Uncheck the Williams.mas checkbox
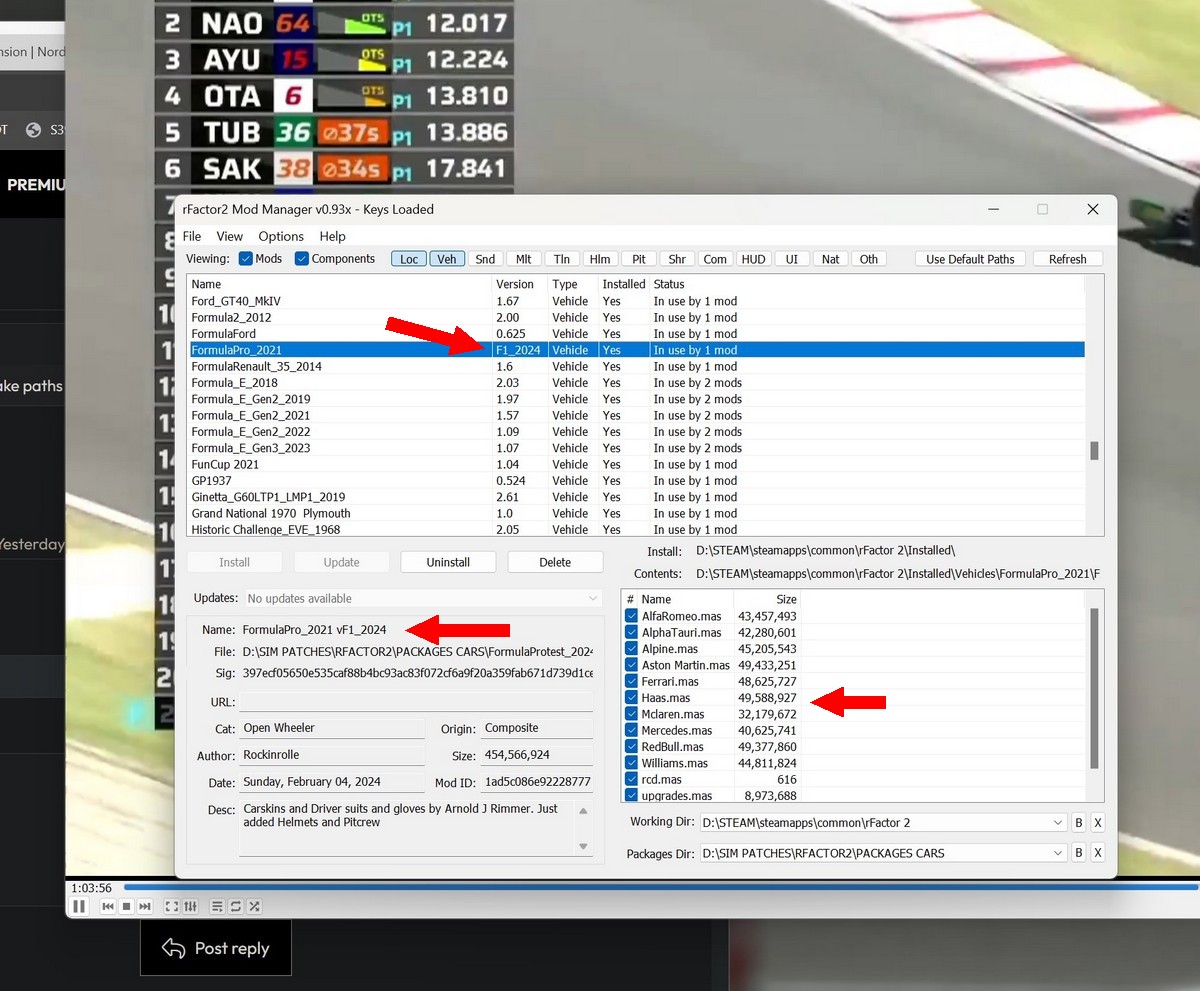1200x991 pixels. tap(631, 763)
